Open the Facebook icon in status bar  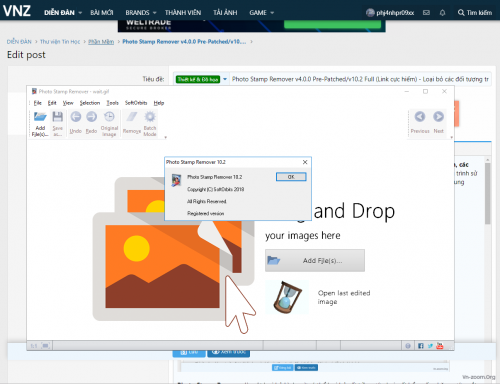421,346
